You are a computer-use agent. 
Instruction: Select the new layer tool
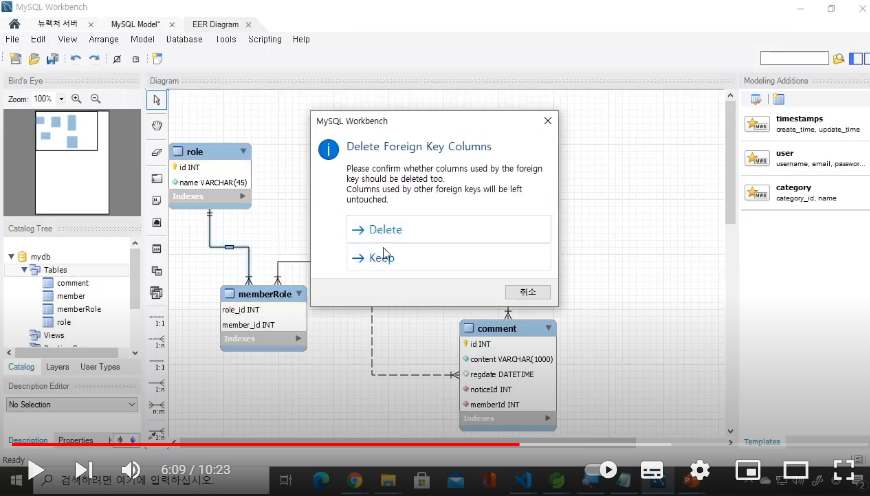pyautogui.click(x=157, y=179)
